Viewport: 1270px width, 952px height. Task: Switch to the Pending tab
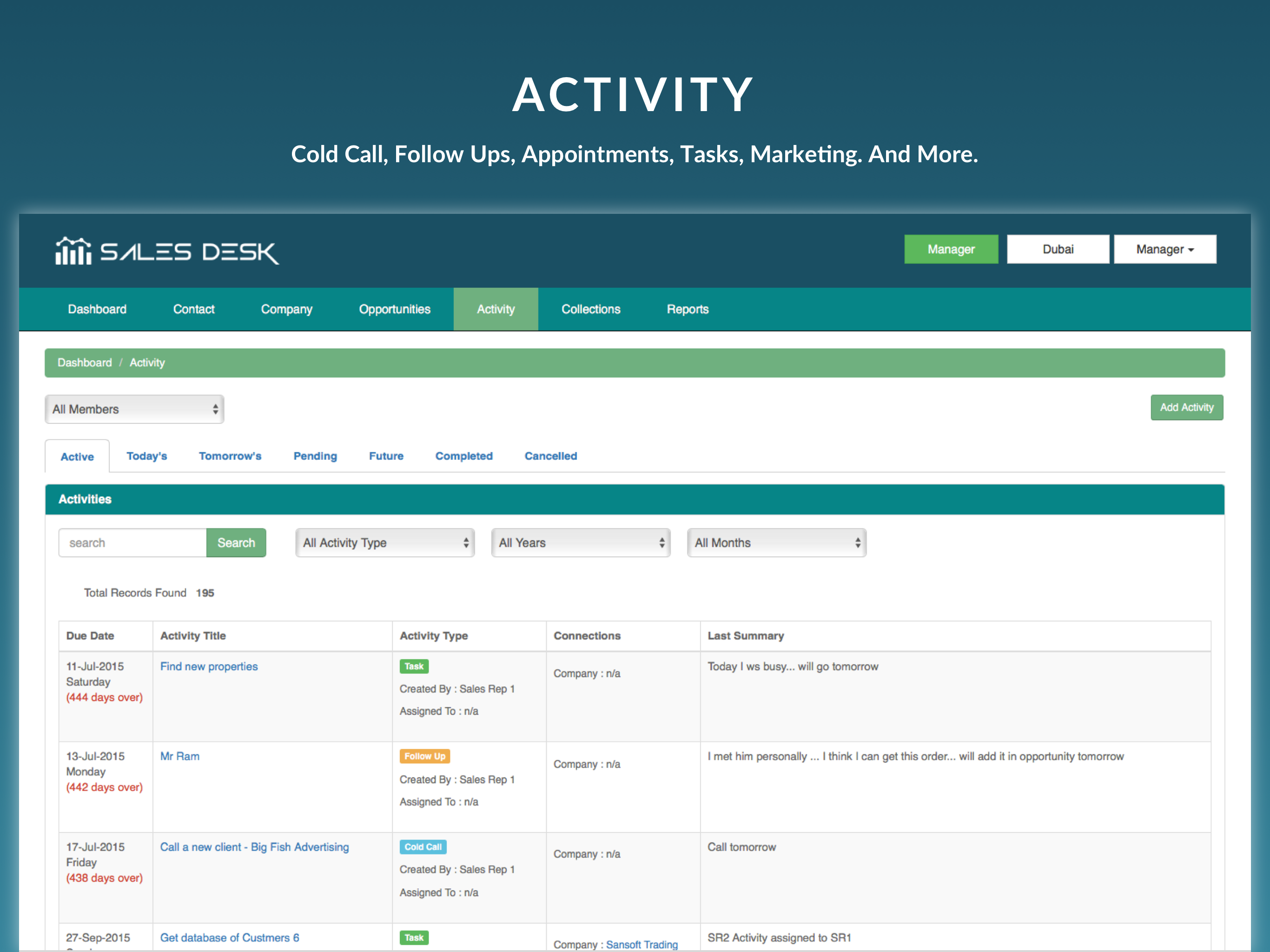(x=315, y=456)
